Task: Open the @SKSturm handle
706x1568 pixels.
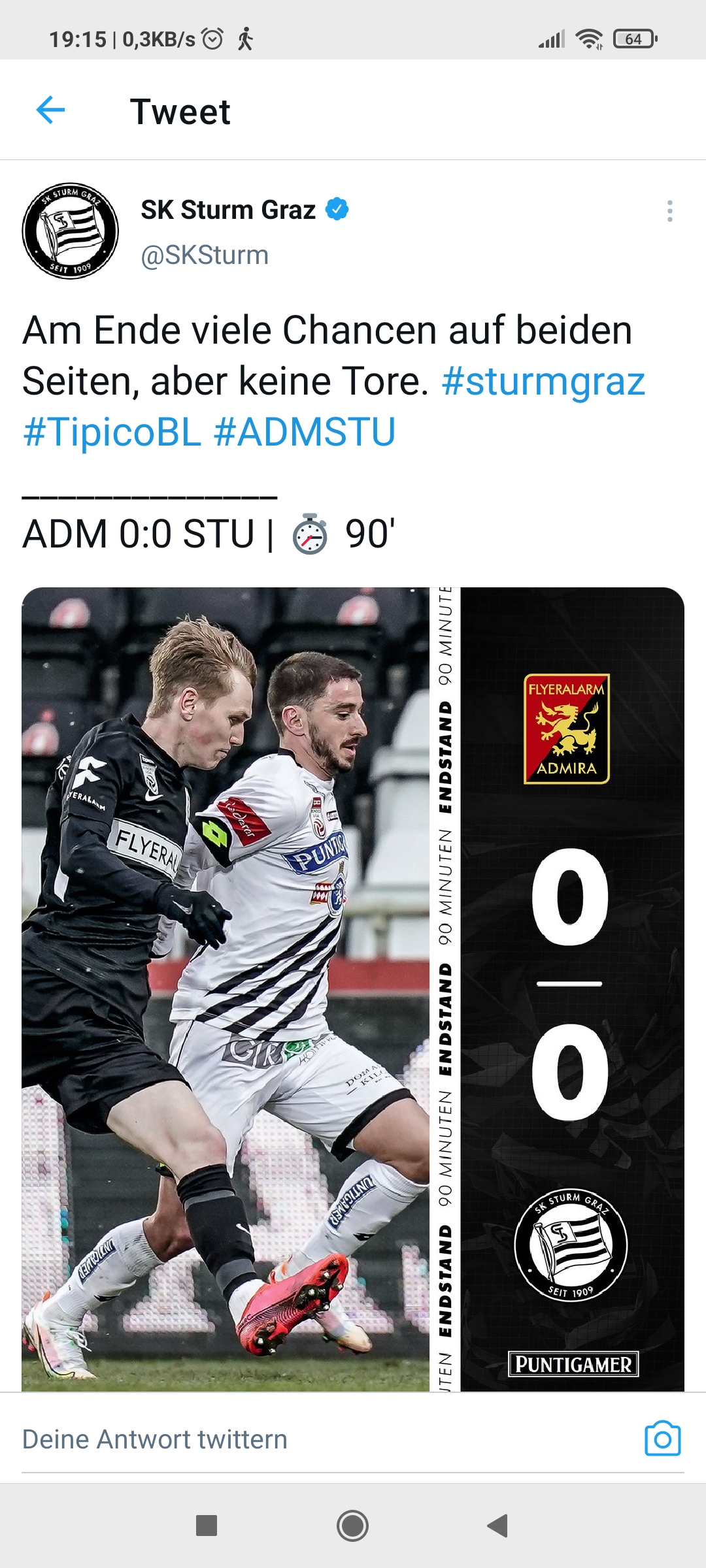Action: [205, 255]
